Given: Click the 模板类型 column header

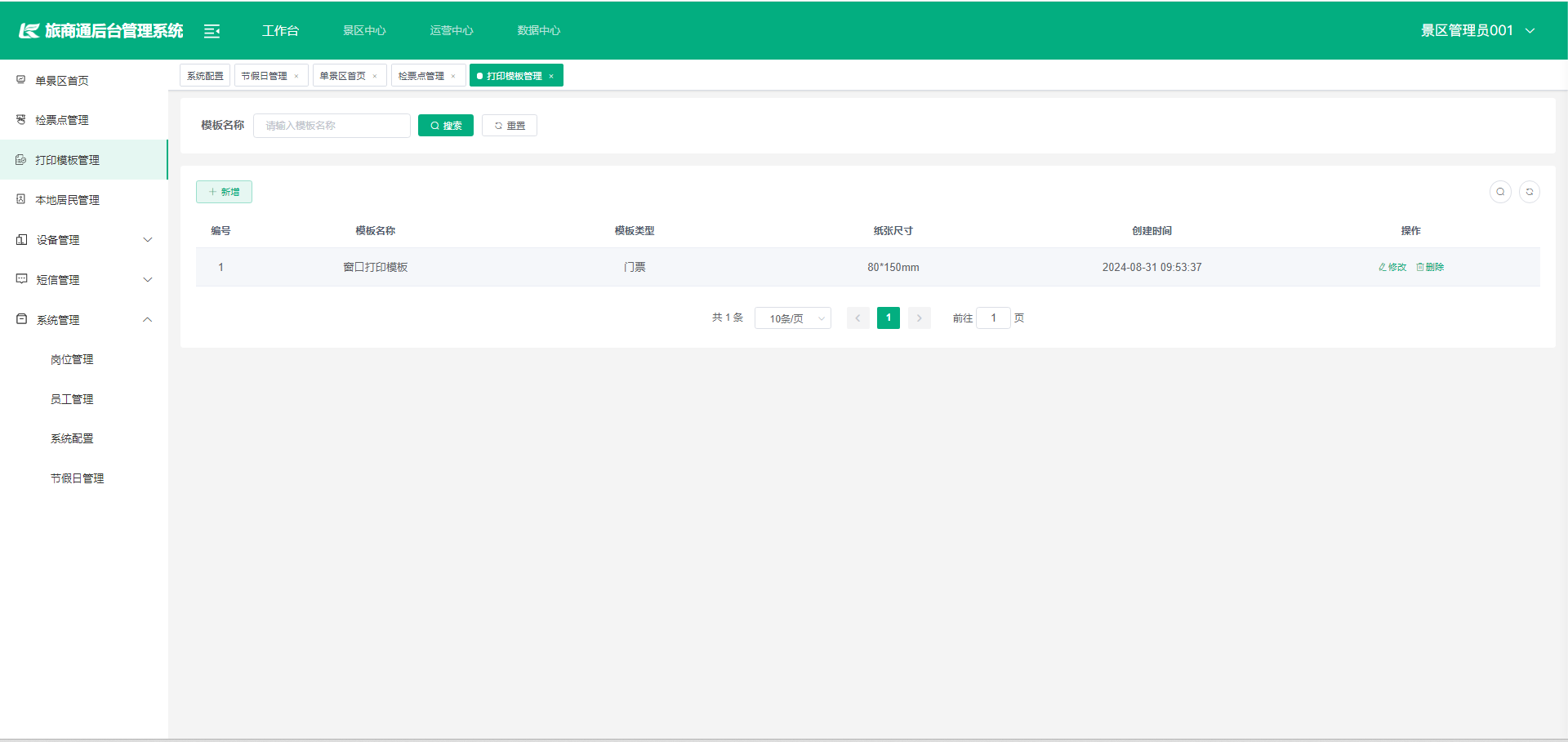Looking at the screenshot, I should click(635, 231).
